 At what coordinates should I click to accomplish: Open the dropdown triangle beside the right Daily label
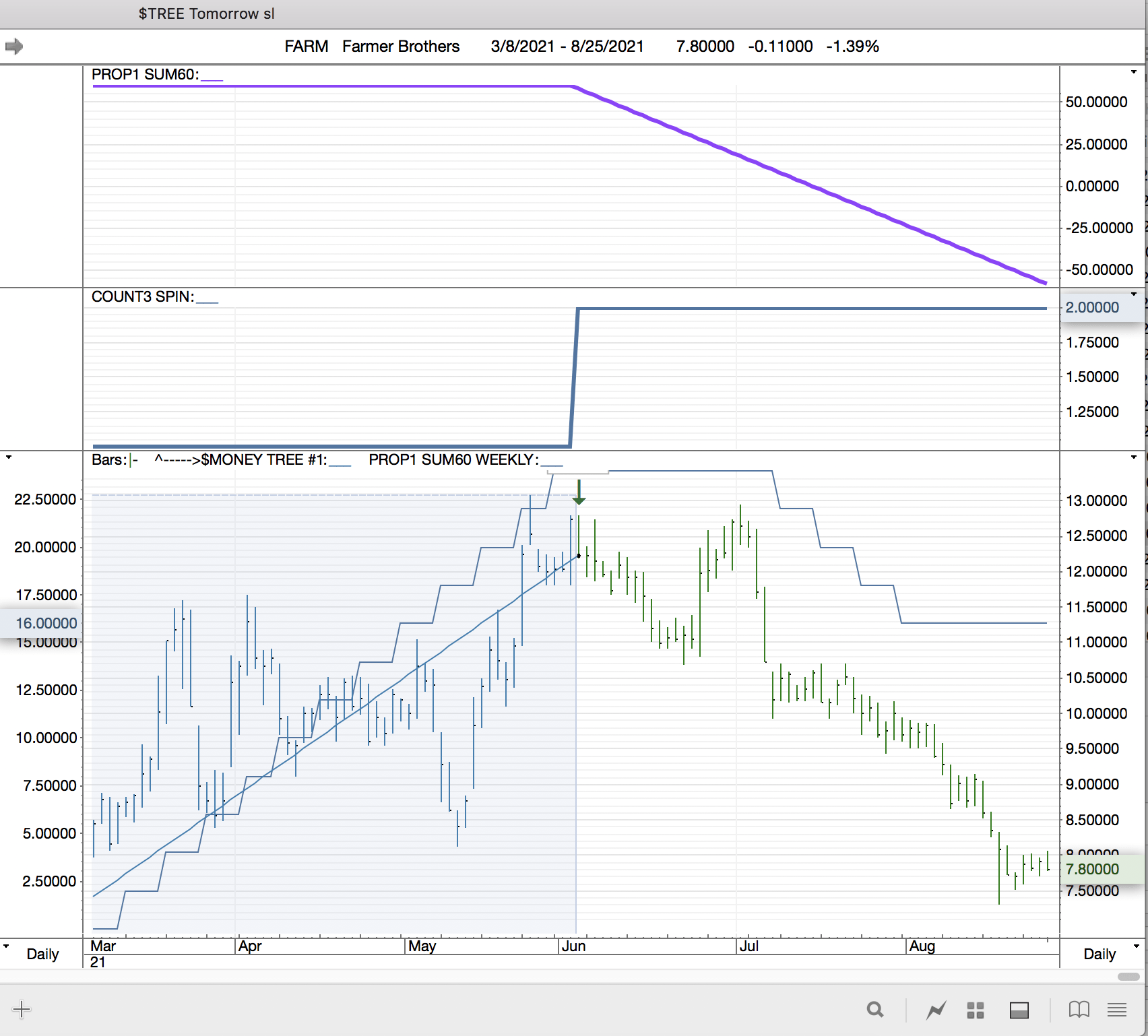coord(1137,946)
